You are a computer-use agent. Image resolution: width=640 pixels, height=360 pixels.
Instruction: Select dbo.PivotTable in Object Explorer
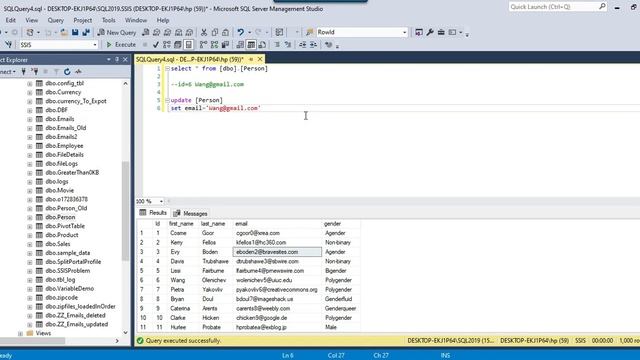[x=65, y=226]
